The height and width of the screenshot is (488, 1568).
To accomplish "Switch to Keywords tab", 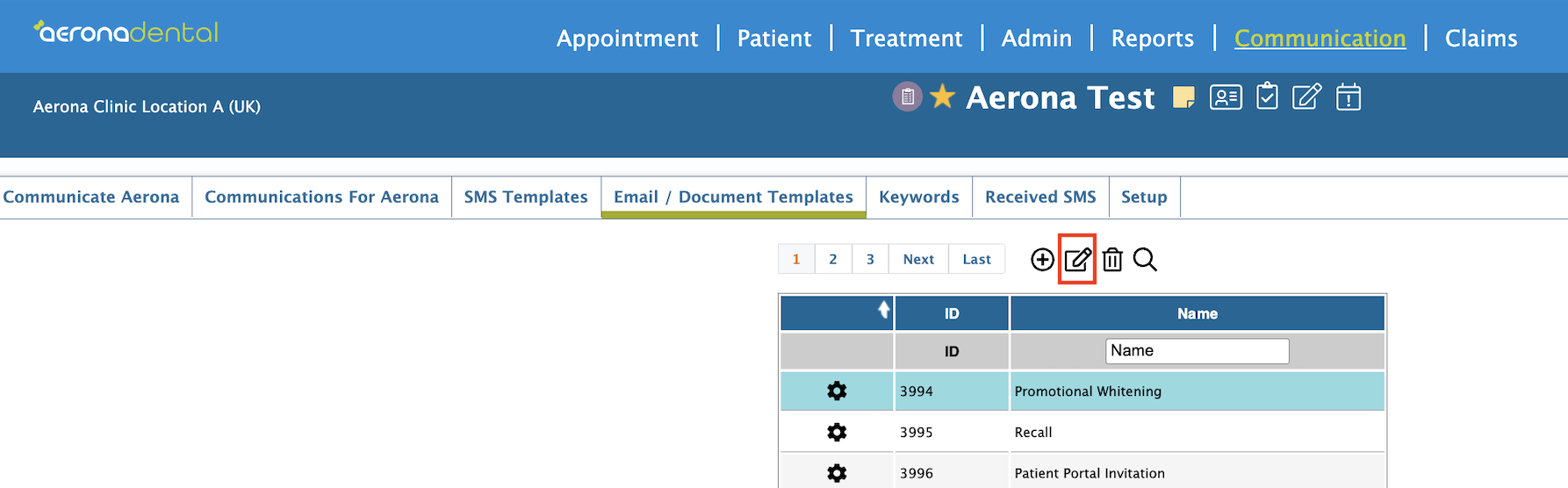I will click(919, 197).
